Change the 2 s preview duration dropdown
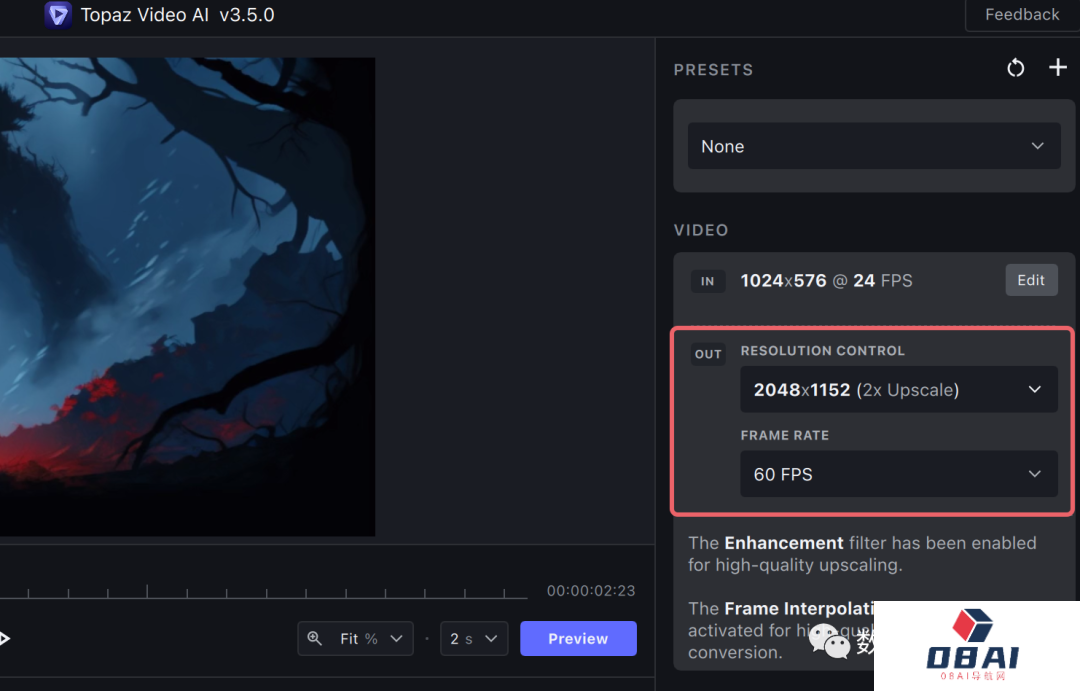Screen dimensions: 1080x691 [x=474, y=638]
